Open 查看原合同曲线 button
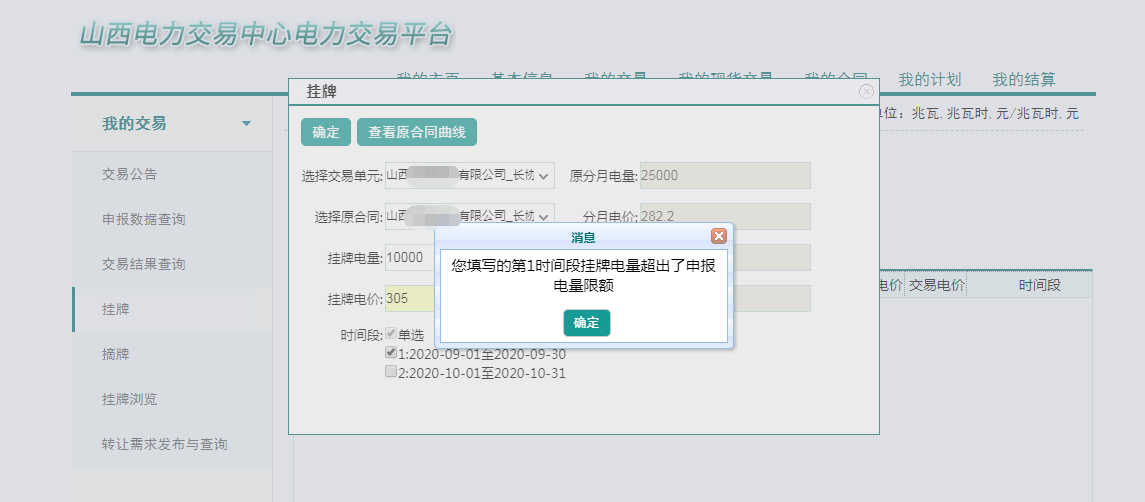The width and height of the screenshot is (1145, 502). (417, 132)
